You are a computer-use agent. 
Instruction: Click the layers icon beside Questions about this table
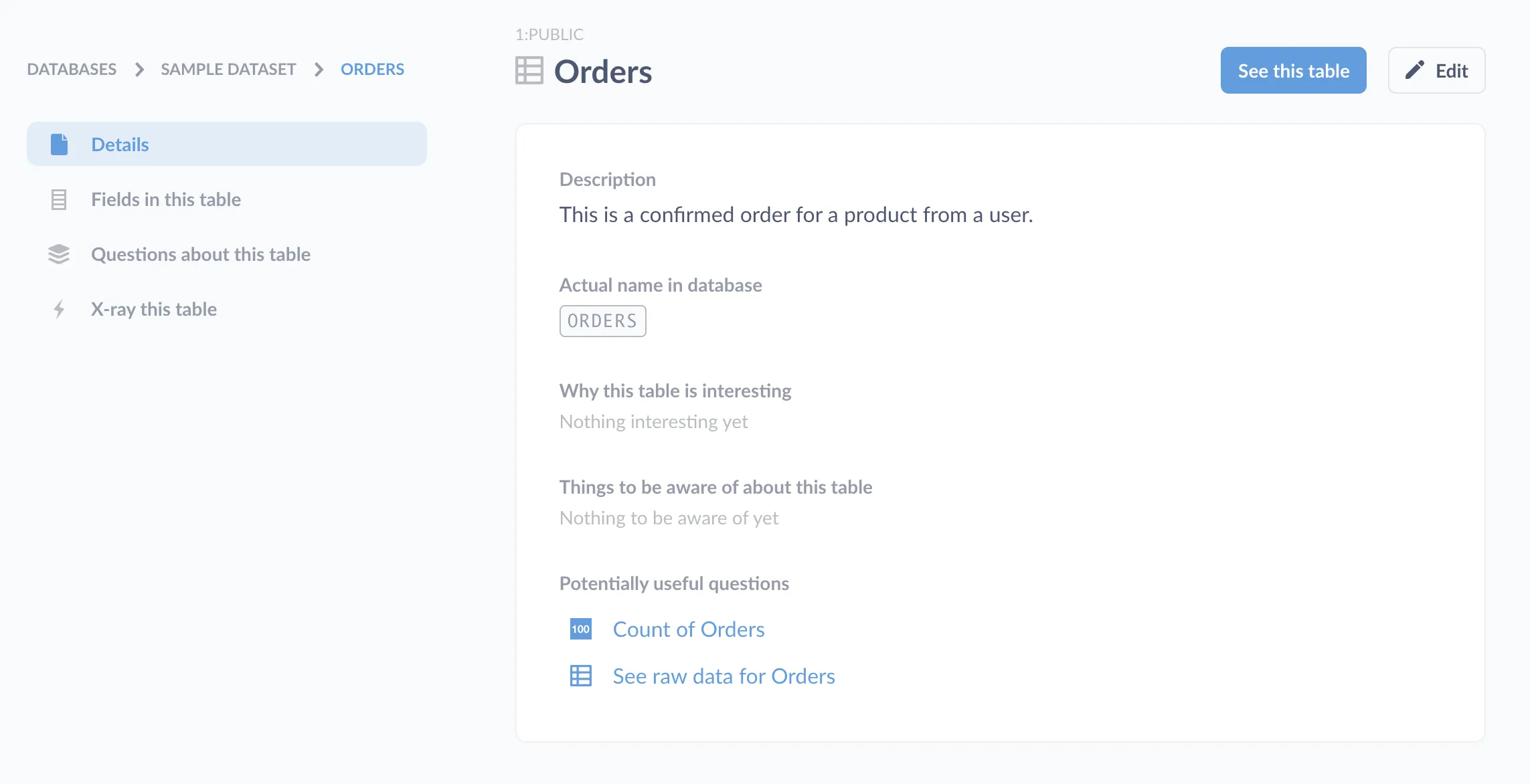pos(60,254)
